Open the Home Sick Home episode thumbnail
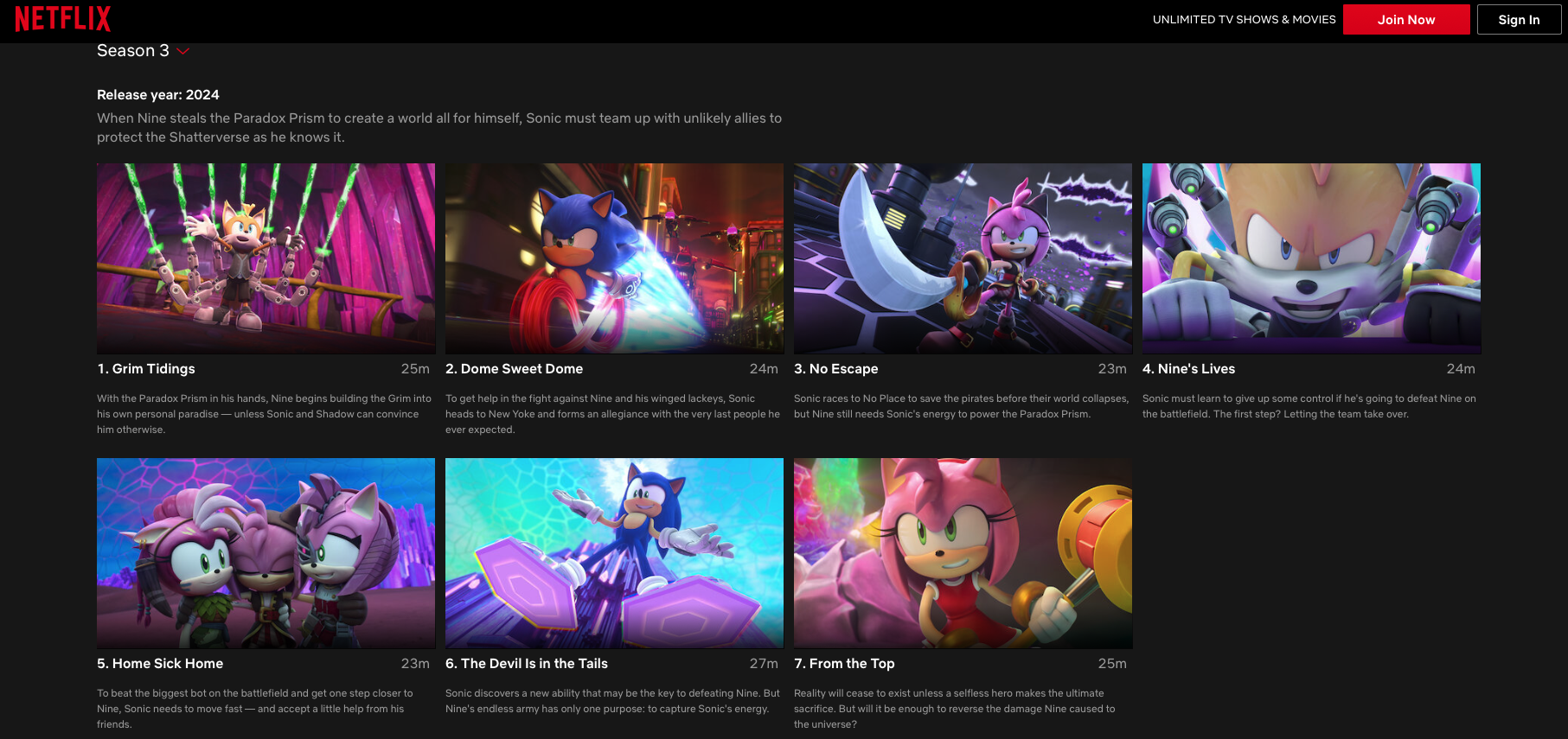Image resolution: width=1568 pixels, height=739 pixels. coord(266,553)
